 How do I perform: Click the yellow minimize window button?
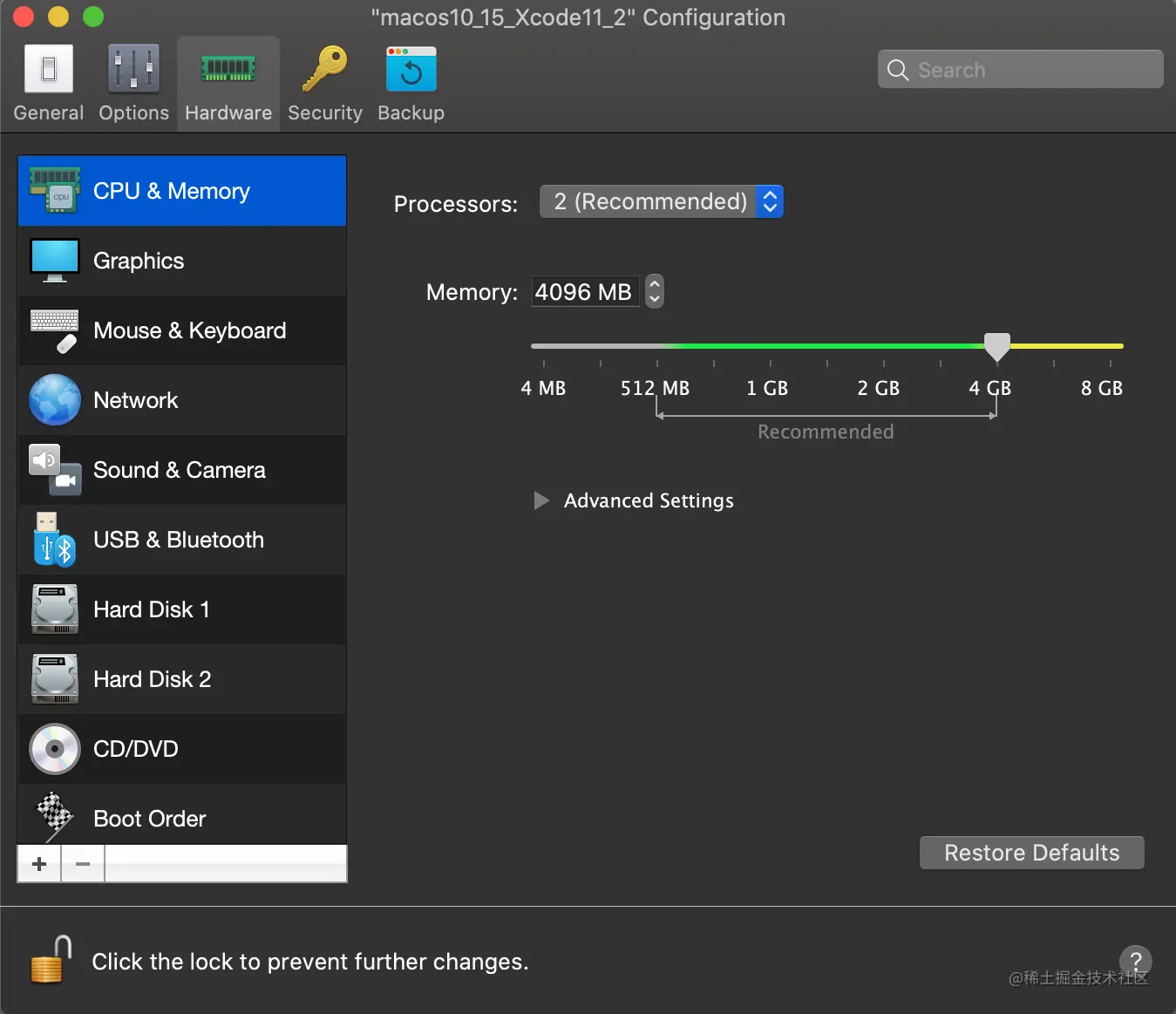click(x=58, y=17)
